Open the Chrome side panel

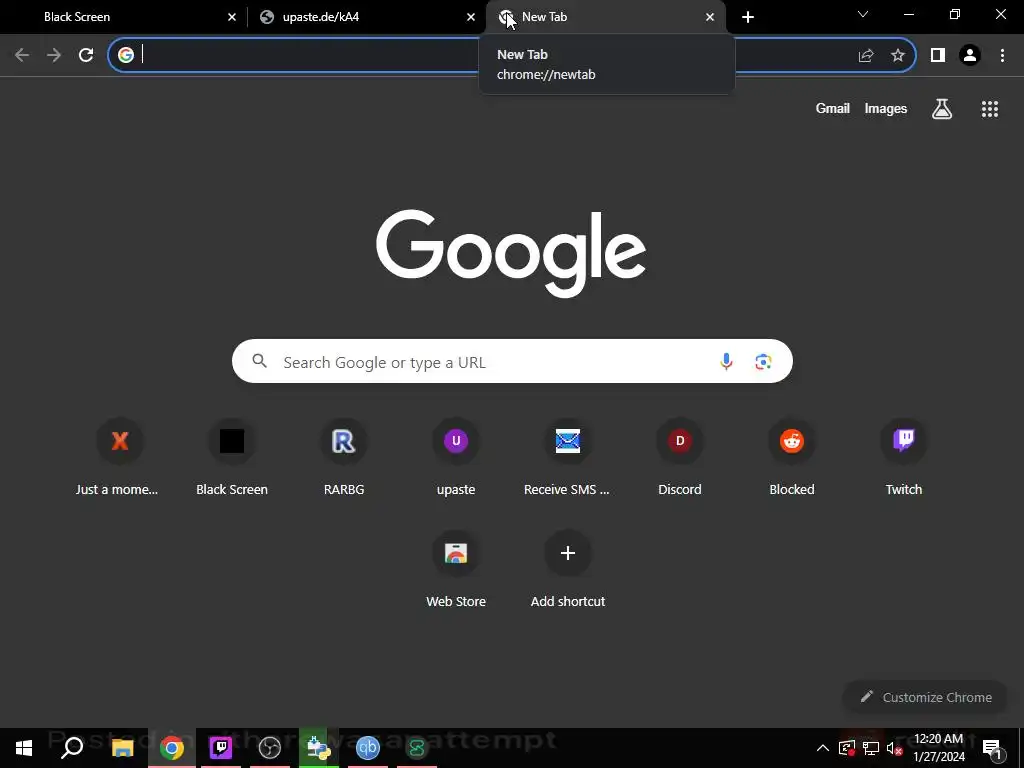click(938, 55)
